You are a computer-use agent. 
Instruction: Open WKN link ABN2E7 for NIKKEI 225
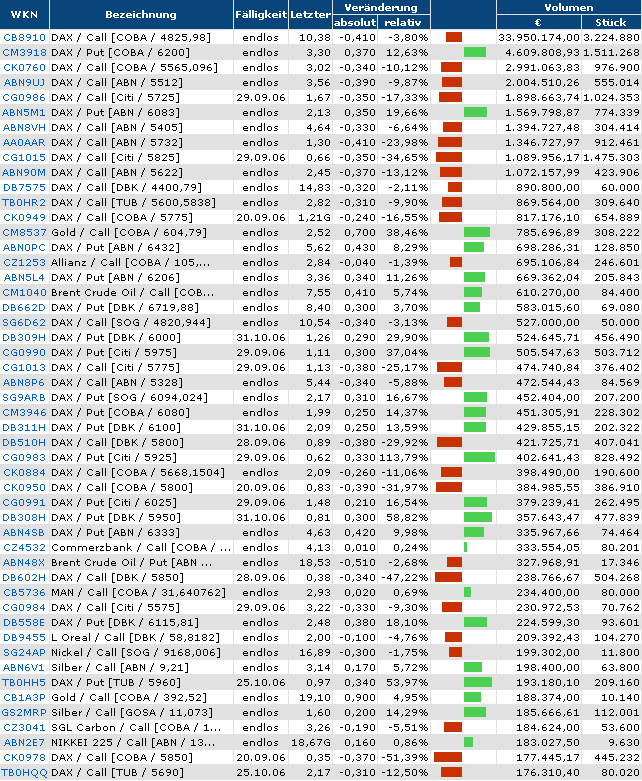click(x=24, y=742)
